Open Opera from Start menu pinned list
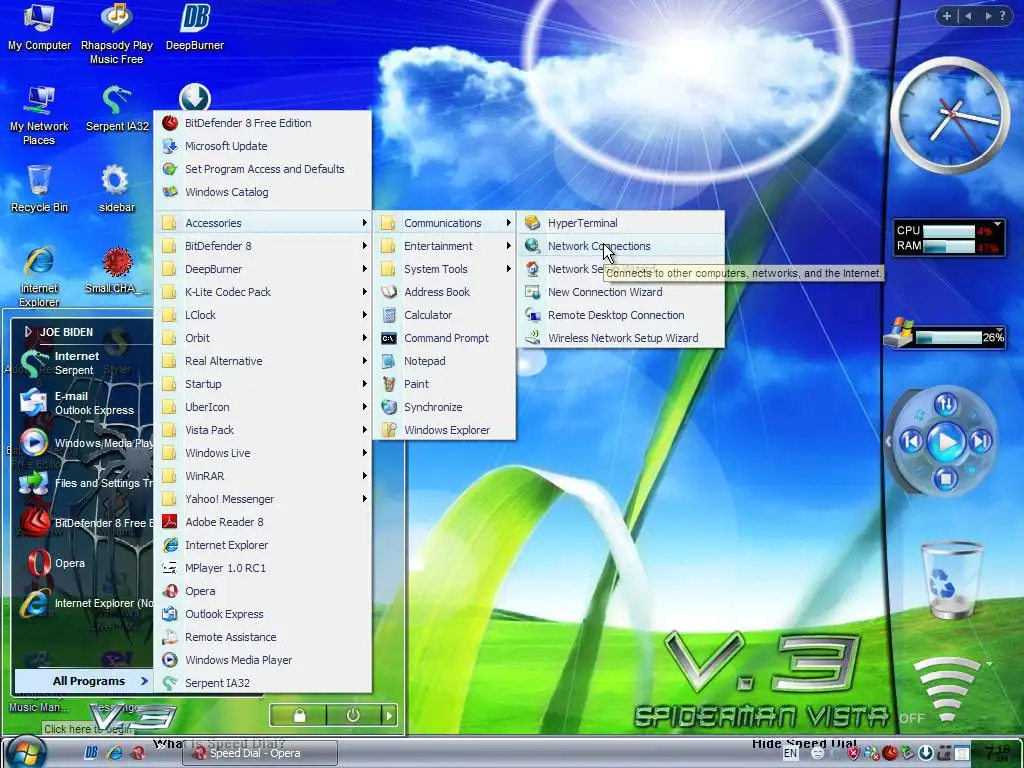1024x768 pixels. pyautogui.click(x=84, y=563)
